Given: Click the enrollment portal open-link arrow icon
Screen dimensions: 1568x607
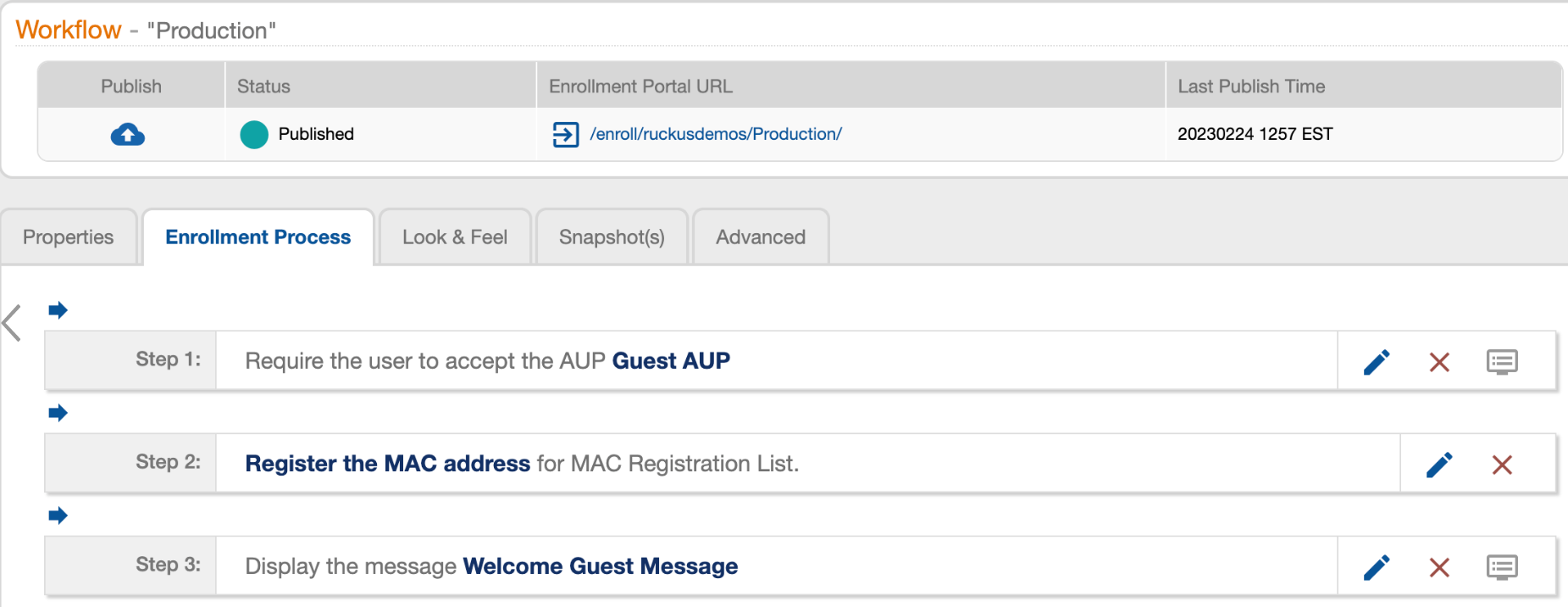Looking at the screenshot, I should tap(566, 135).
